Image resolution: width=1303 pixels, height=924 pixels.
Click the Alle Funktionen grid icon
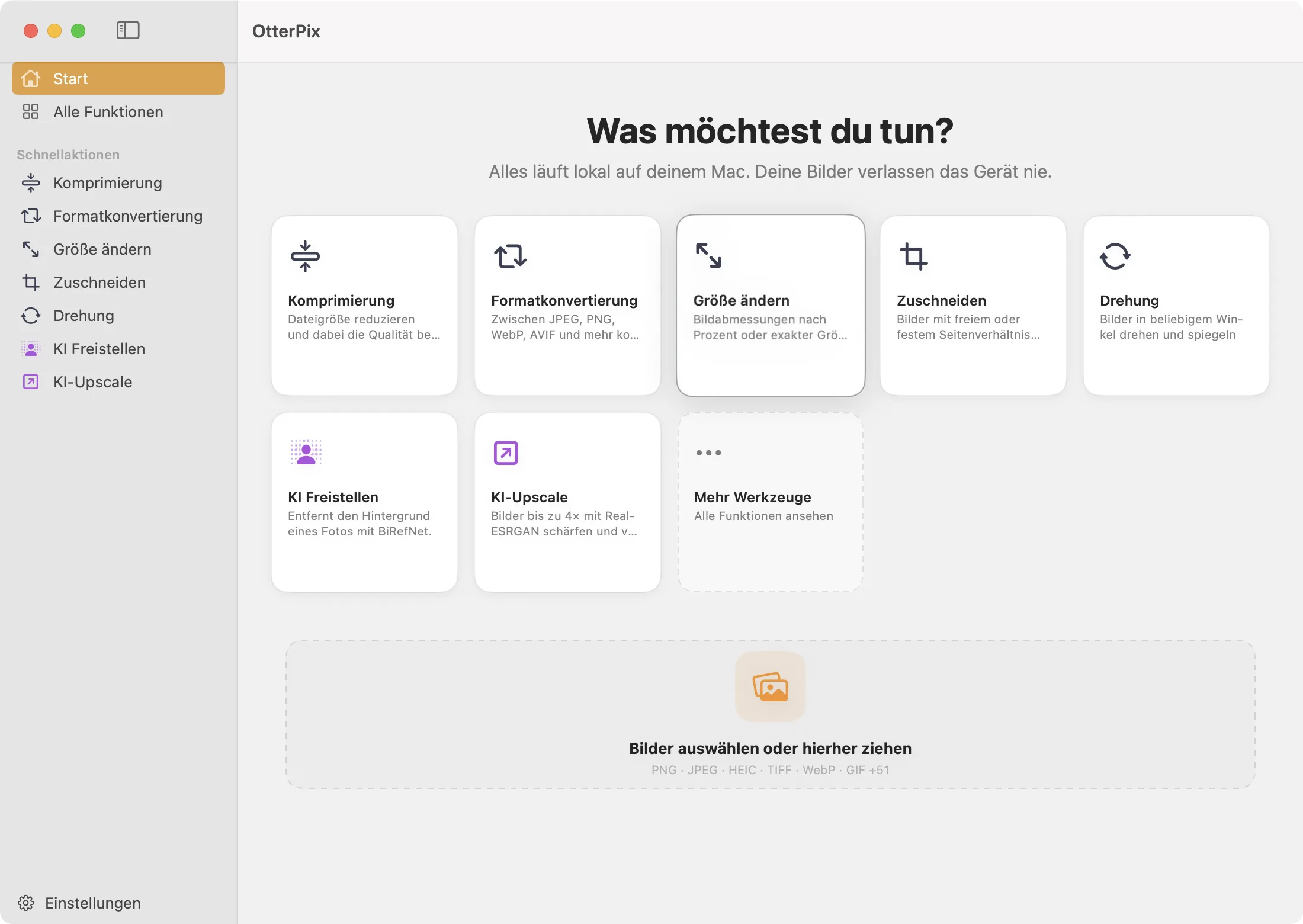coord(31,111)
